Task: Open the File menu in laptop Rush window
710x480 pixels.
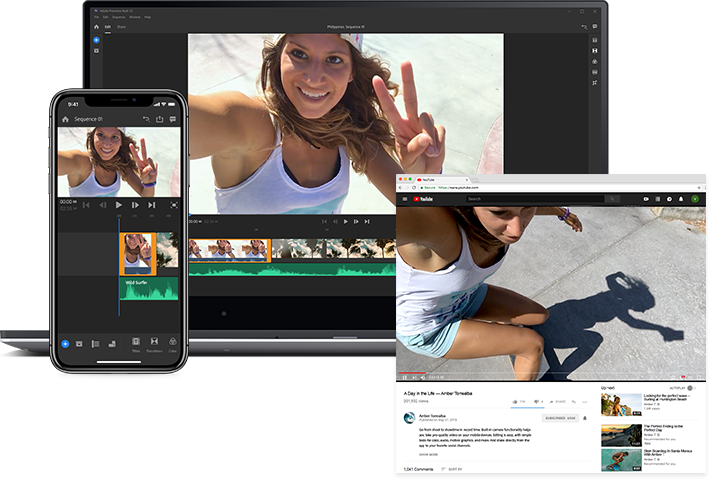Action: (96, 17)
